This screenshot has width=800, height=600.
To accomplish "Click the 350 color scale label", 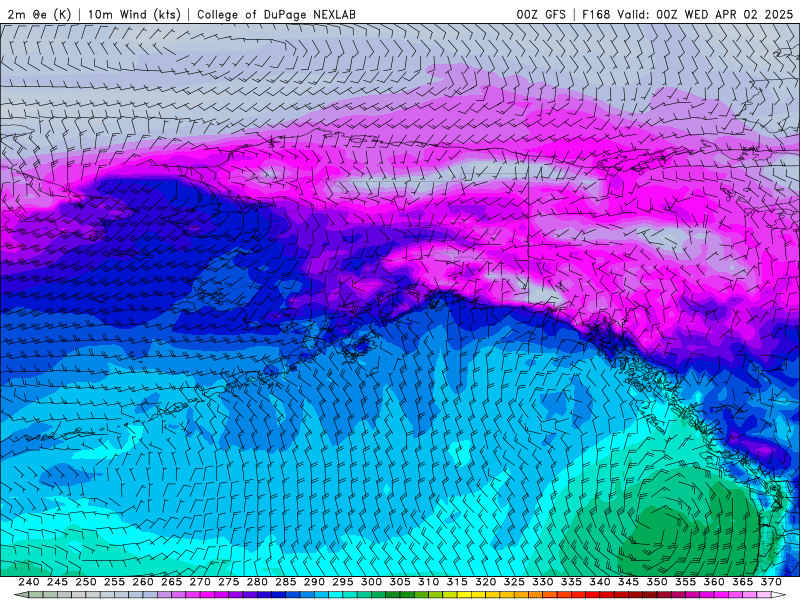I will pos(657,582).
